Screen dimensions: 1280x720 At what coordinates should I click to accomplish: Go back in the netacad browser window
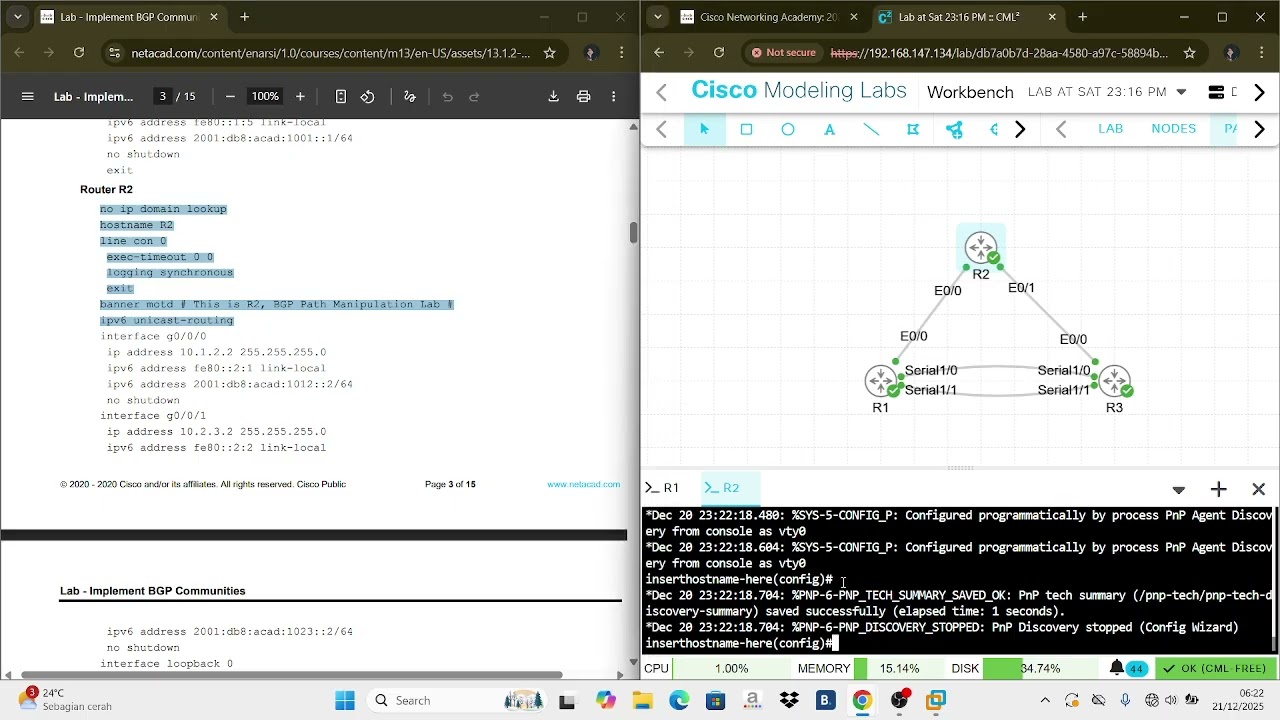(19, 53)
